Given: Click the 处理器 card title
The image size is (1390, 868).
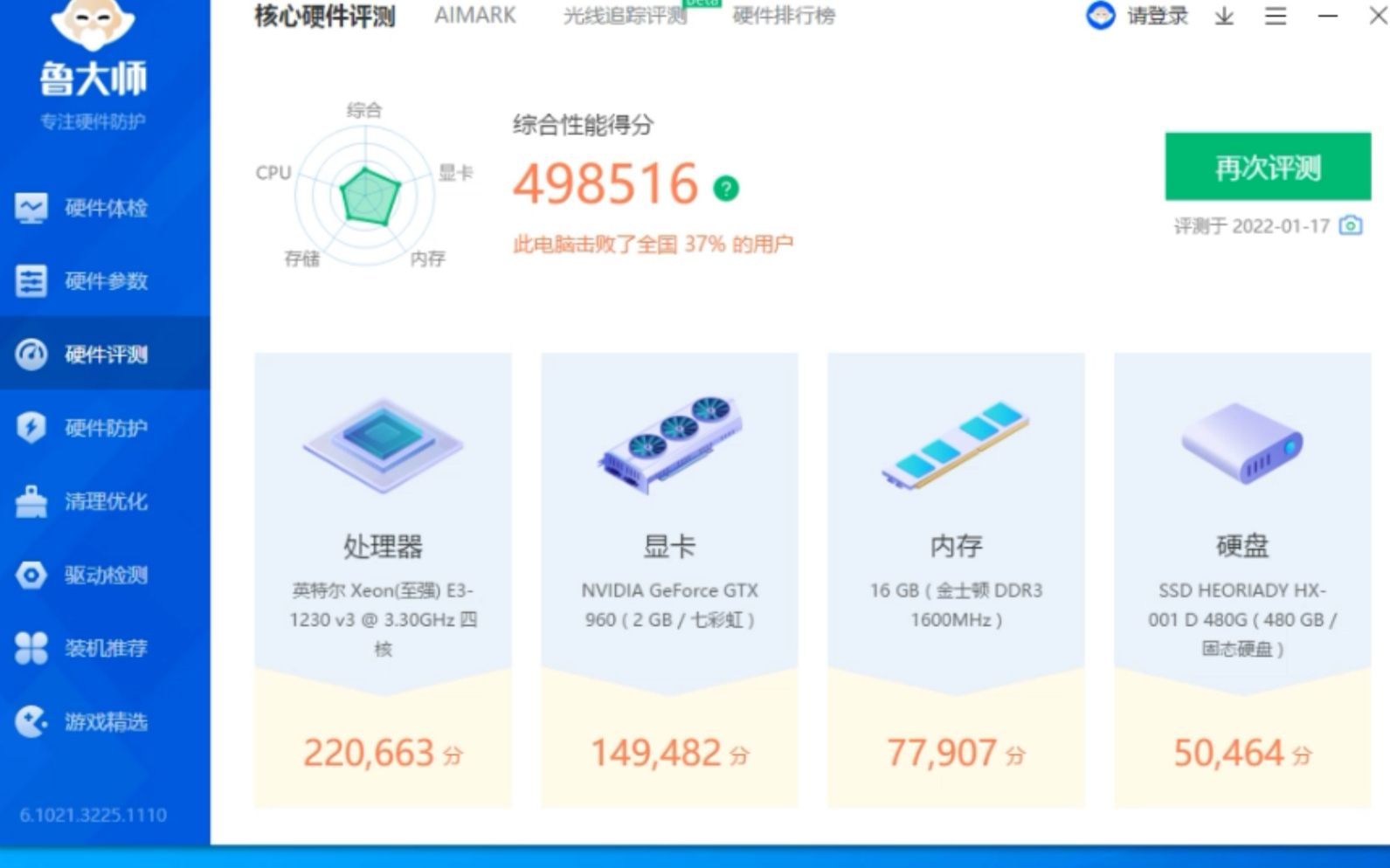Looking at the screenshot, I should pos(383,547).
